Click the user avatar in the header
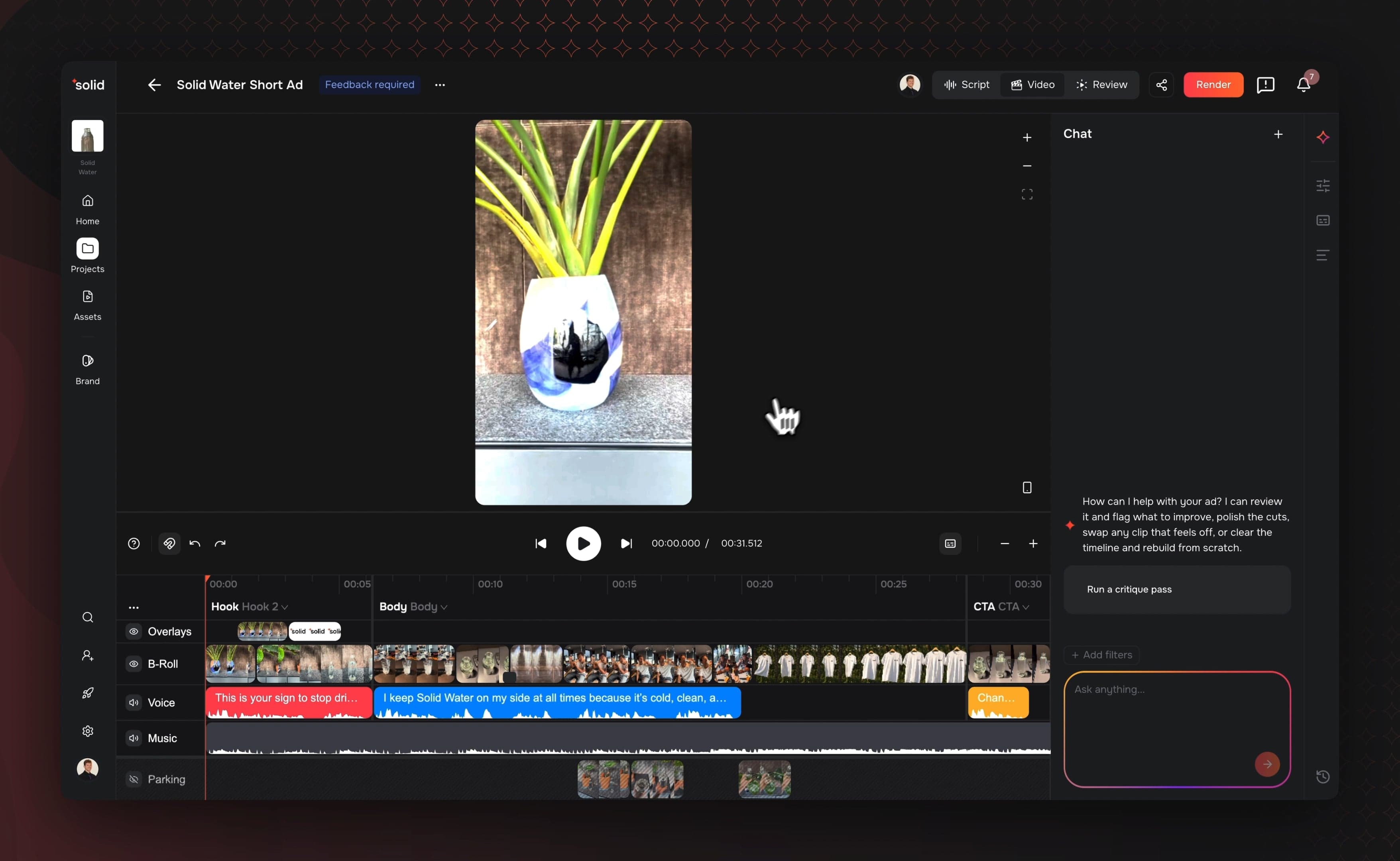This screenshot has height=861, width=1400. 909,84
